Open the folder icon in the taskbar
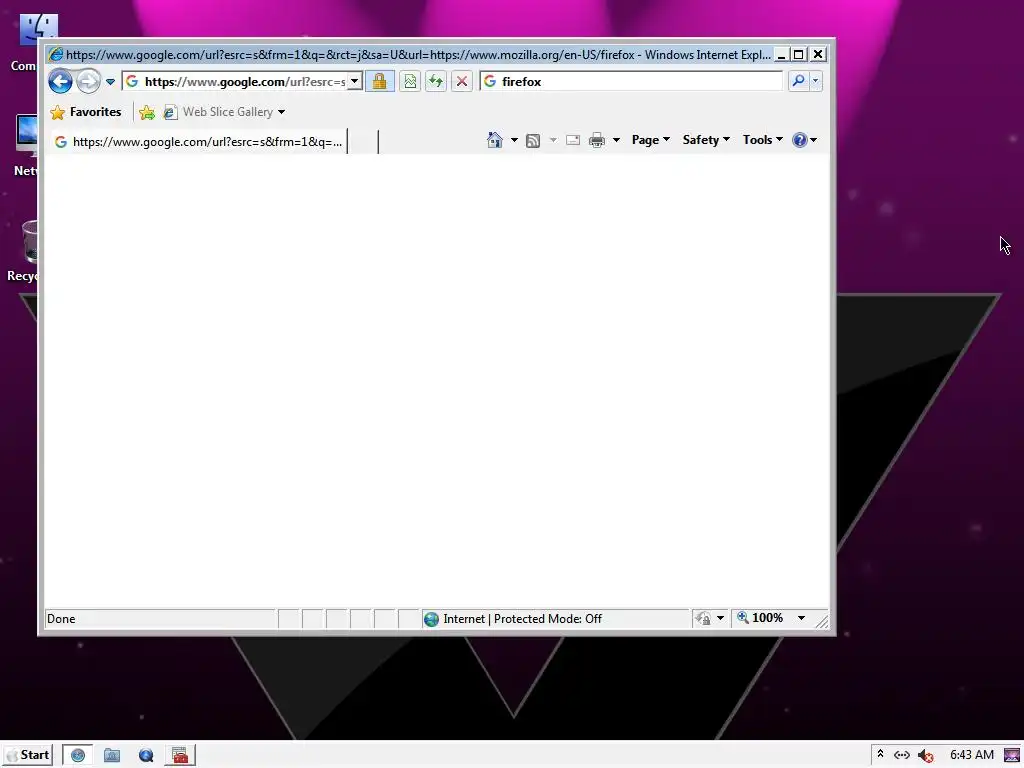 [112, 756]
